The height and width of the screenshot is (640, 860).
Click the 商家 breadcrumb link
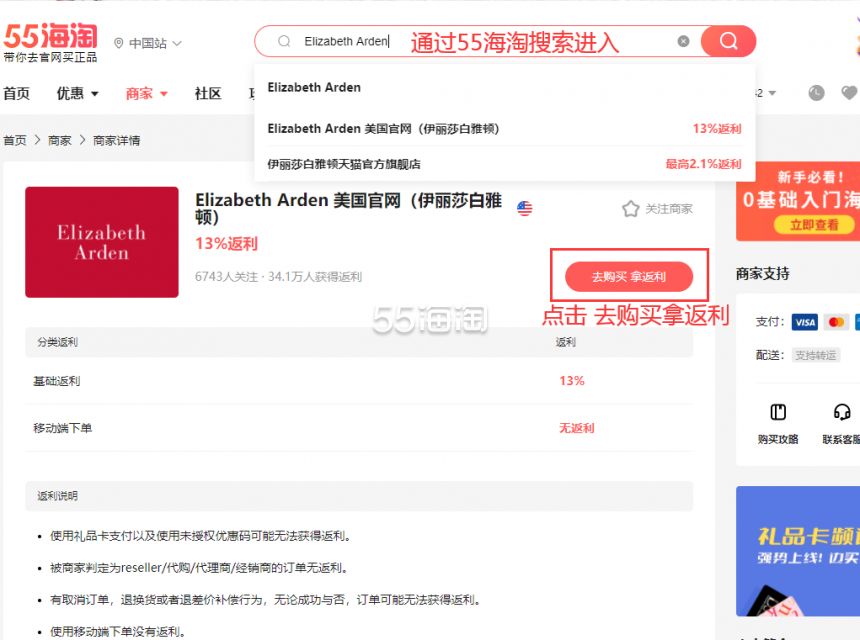click(x=60, y=140)
